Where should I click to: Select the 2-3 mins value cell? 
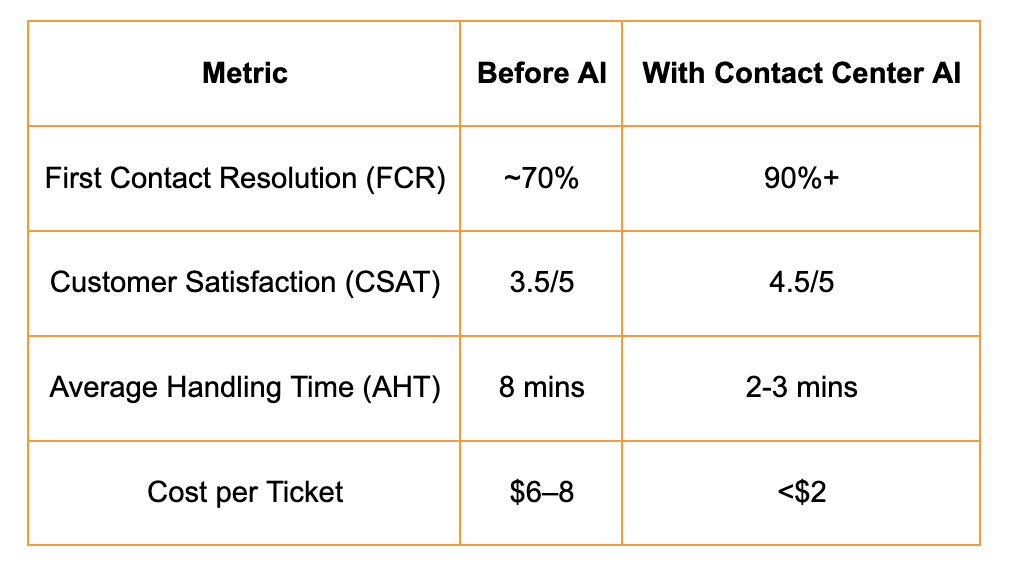(x=801, y=387)
